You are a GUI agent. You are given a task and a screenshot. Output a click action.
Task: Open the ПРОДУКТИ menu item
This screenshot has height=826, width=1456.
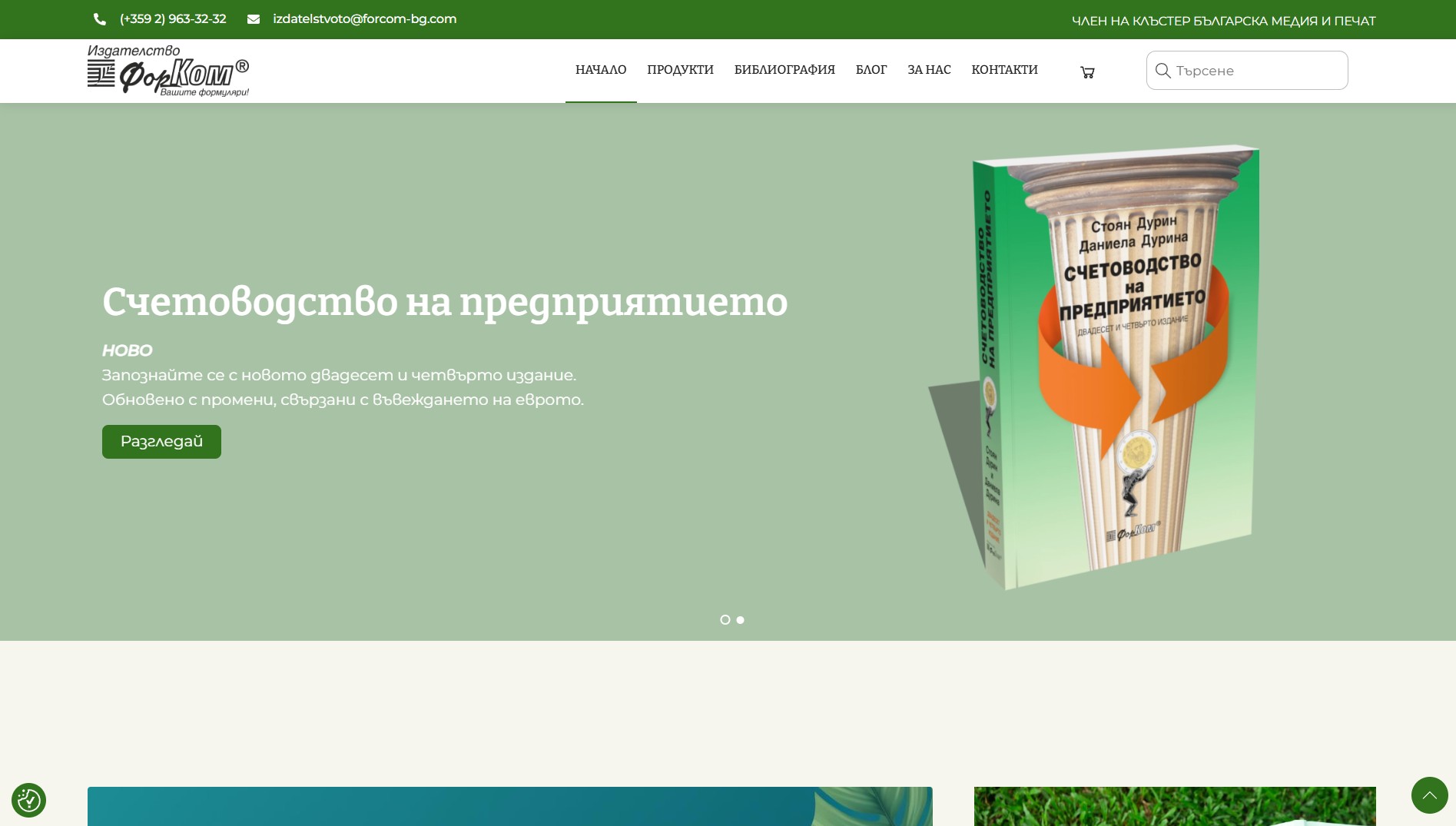point(680,70)
